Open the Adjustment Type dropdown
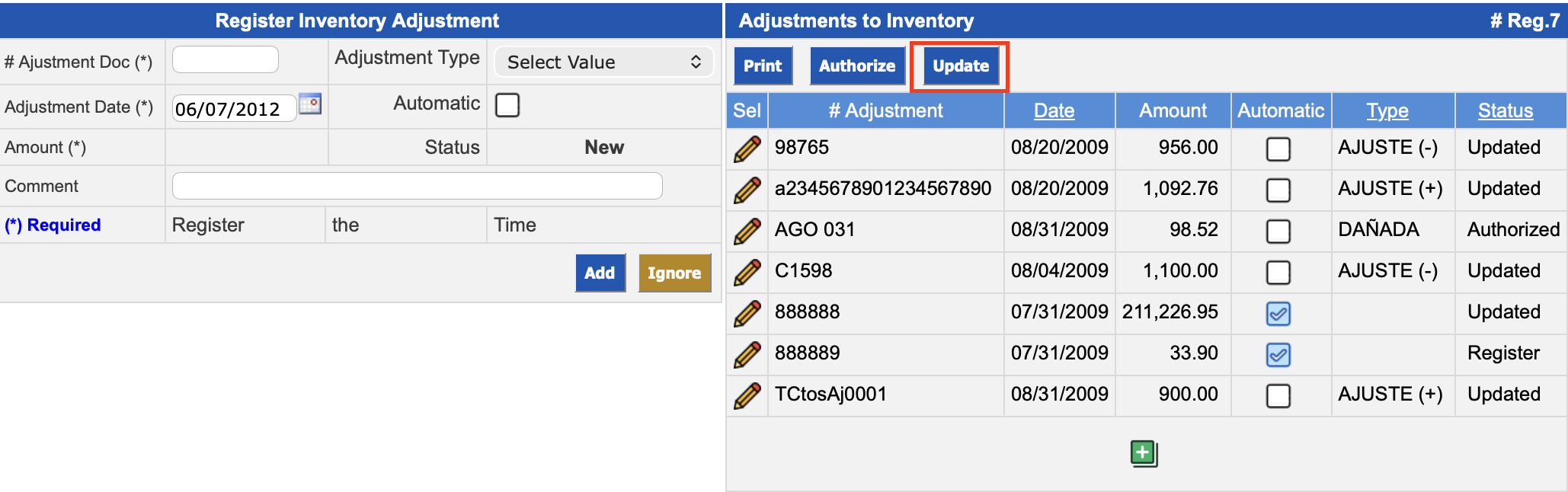 tap(603, 62)
